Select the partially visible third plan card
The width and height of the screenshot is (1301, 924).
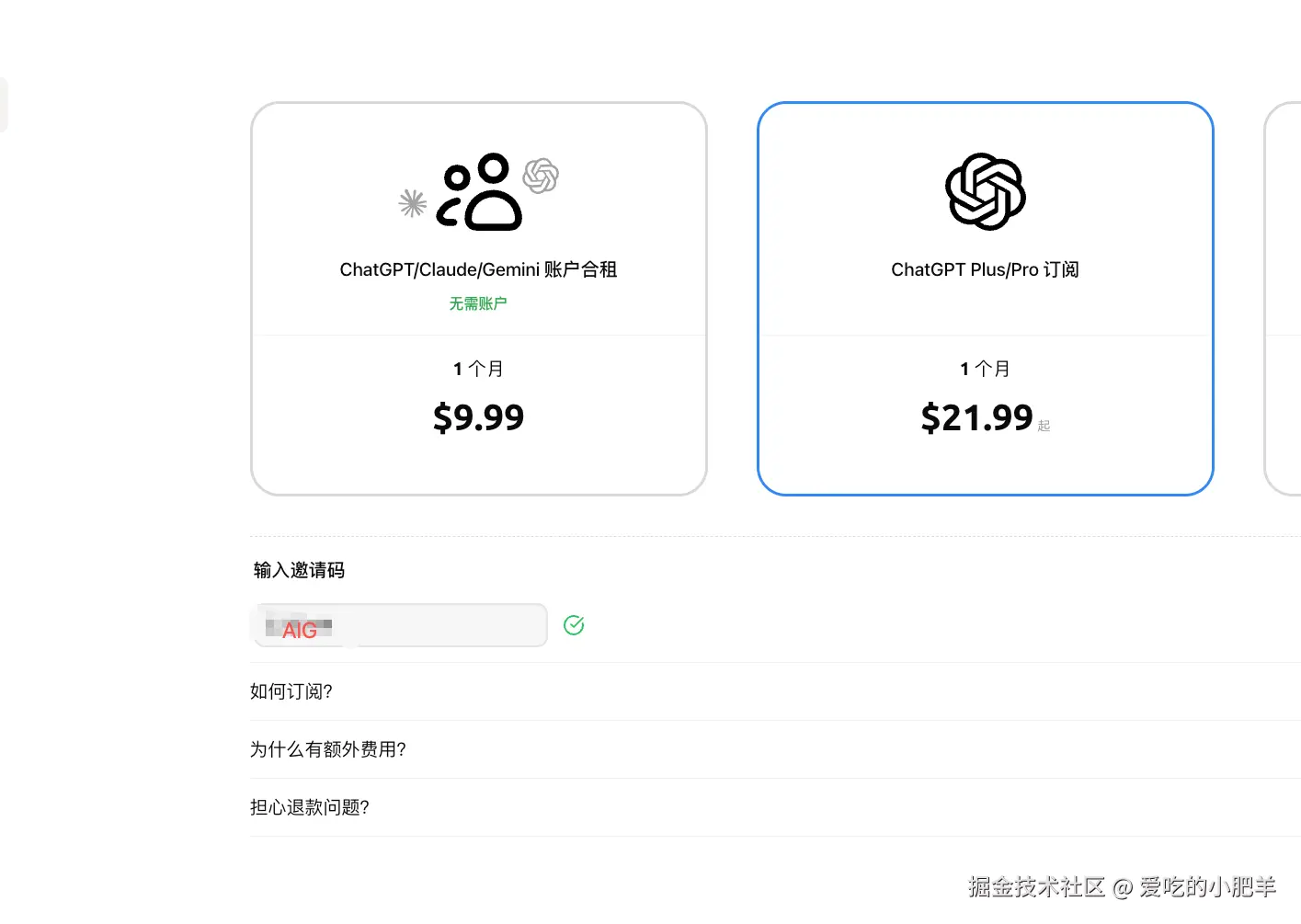coord(1284,299)
